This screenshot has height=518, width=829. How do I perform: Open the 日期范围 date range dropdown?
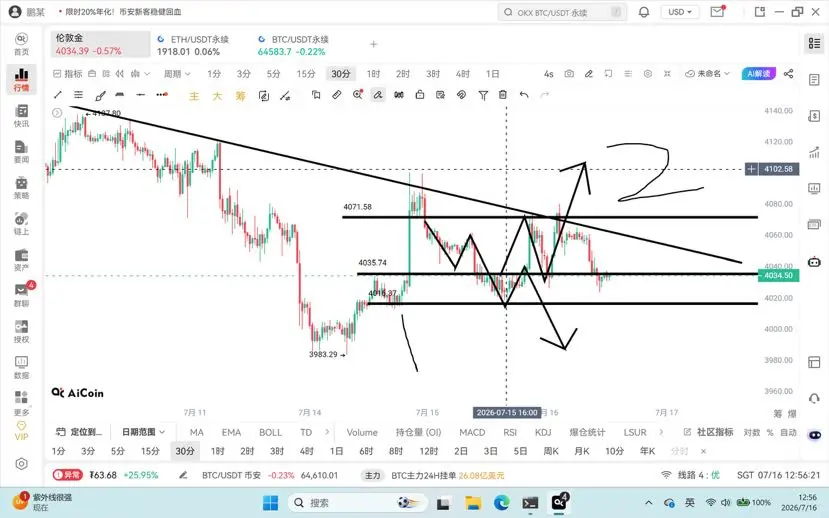click(x=143, y=432)
